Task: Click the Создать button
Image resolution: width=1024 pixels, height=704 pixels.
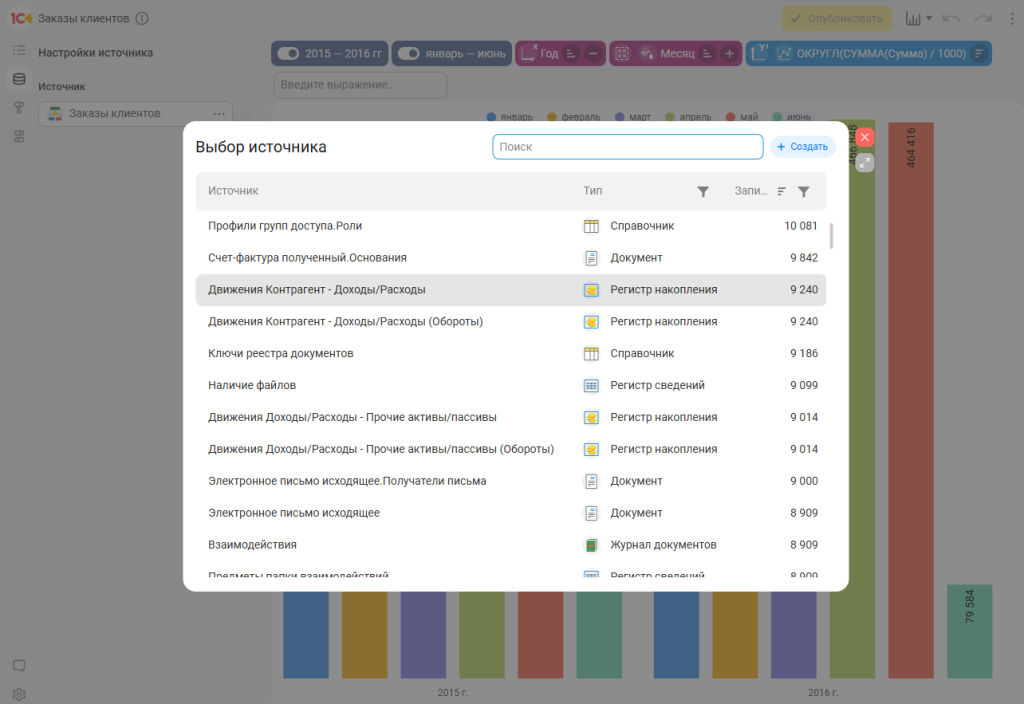Action: pyautogui.click(x=802, y=147)
